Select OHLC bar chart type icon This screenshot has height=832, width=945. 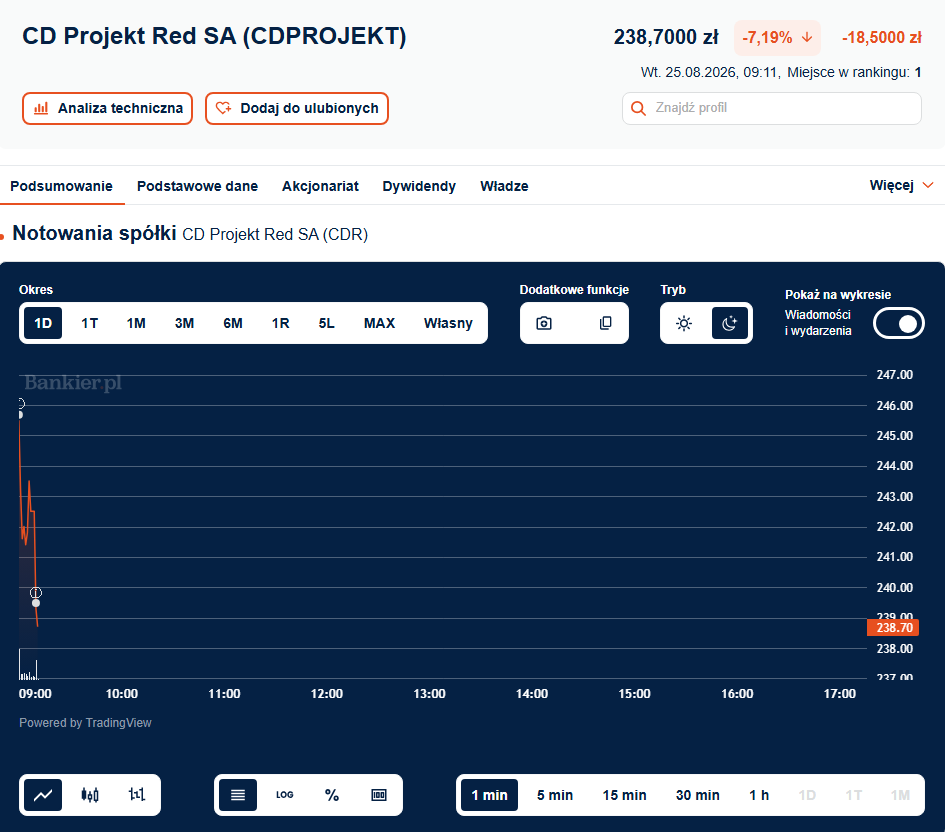pyautogui.click(x=137, y=795)
